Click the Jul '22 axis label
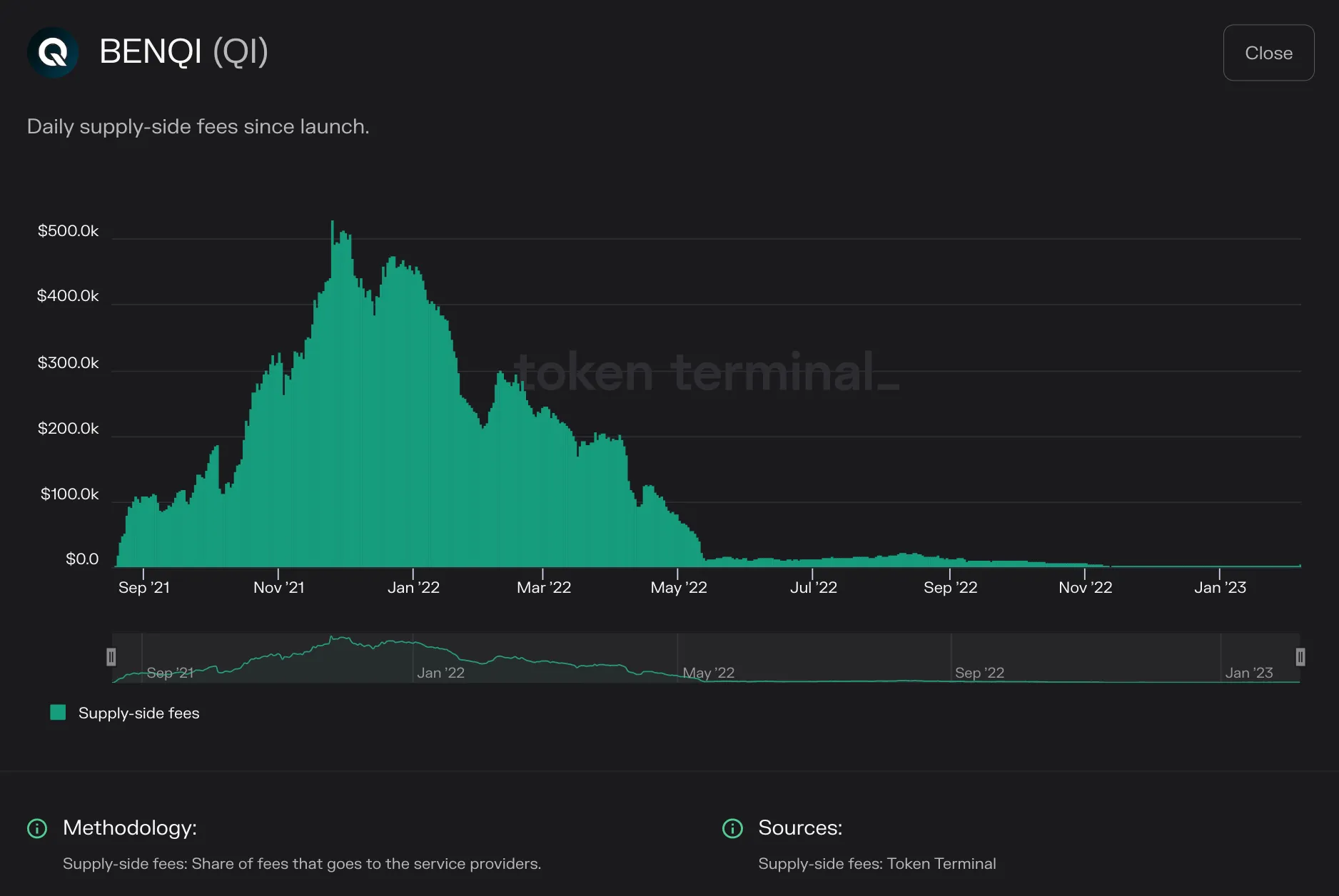 pos(813,587)
